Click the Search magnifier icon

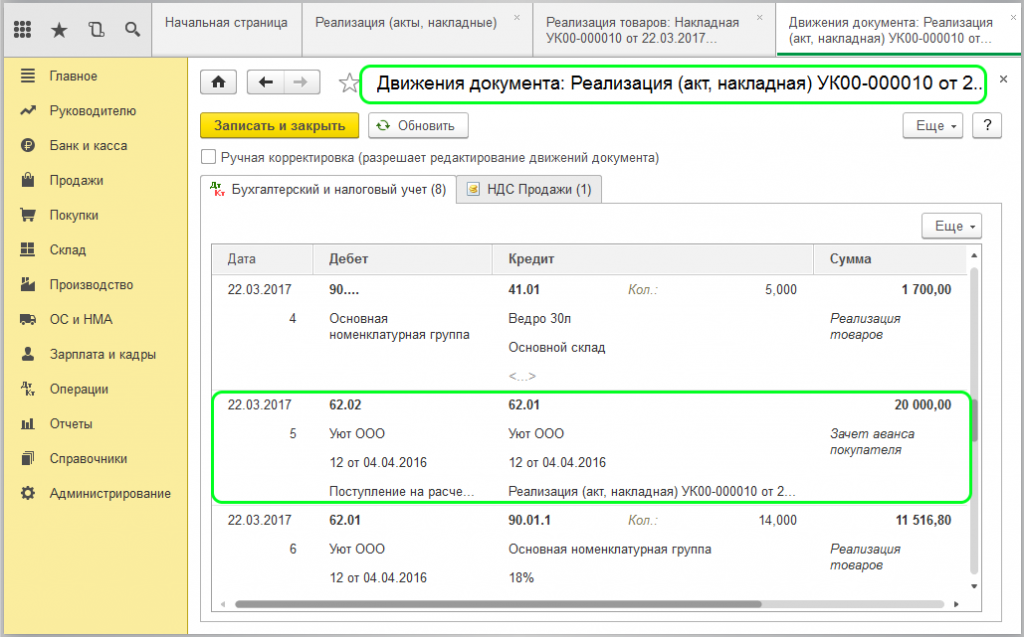coord(132,30)
